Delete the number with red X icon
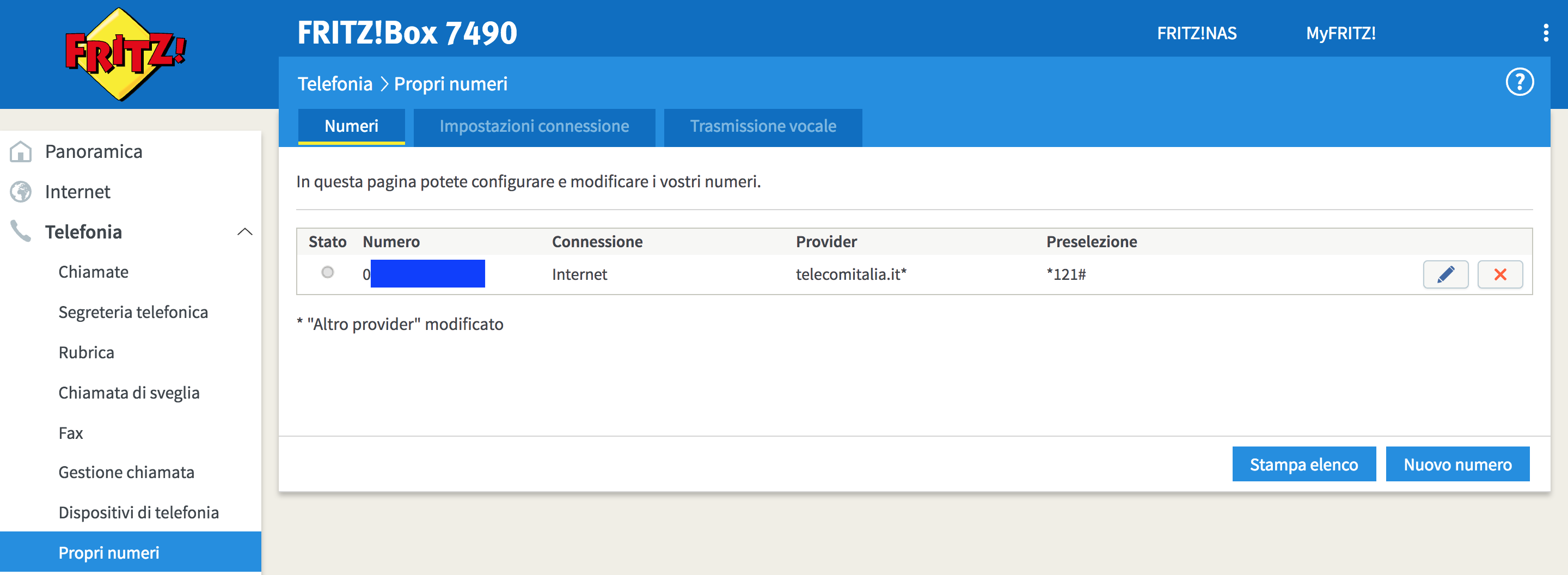Screen dimensions: 1568x575 [x=1500, y=274]
